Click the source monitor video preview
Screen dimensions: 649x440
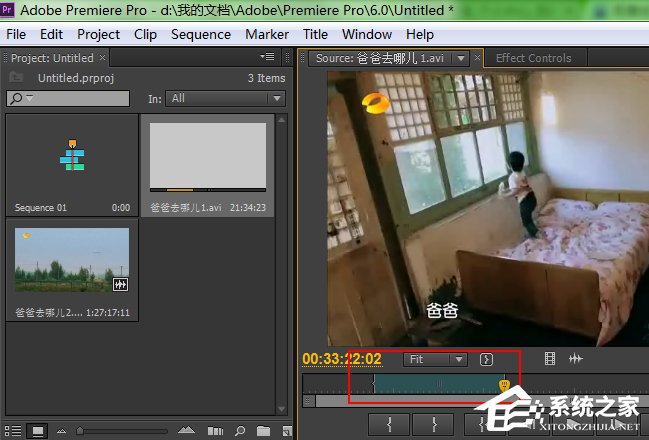coord(488,208)
